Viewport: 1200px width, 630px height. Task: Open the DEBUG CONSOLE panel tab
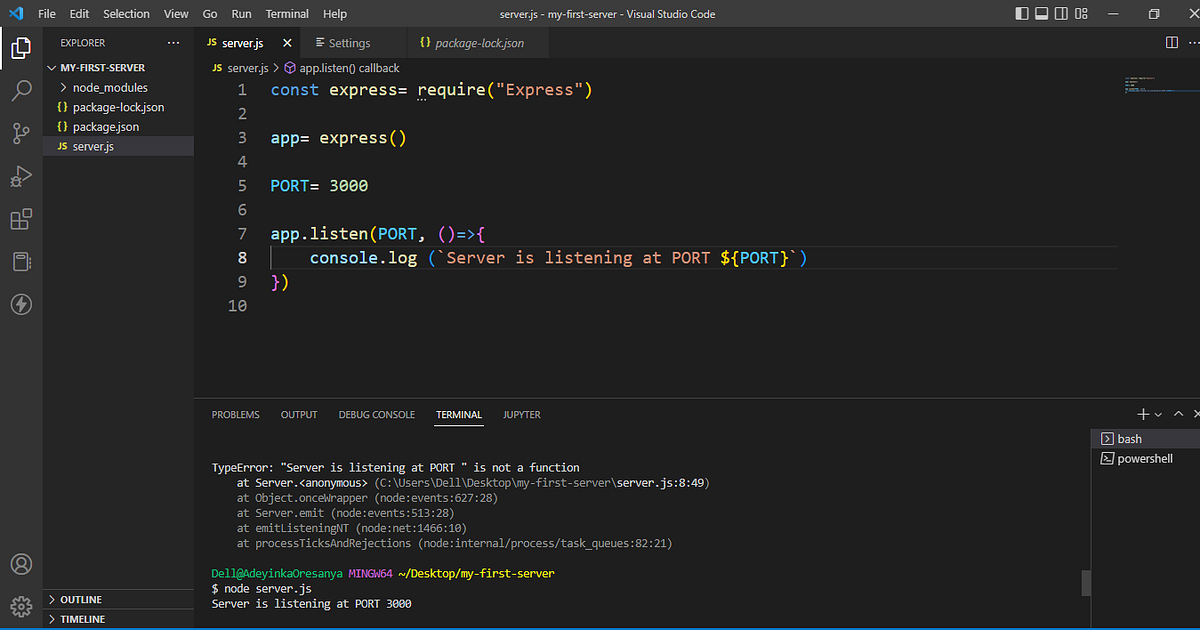click(377, 414)
